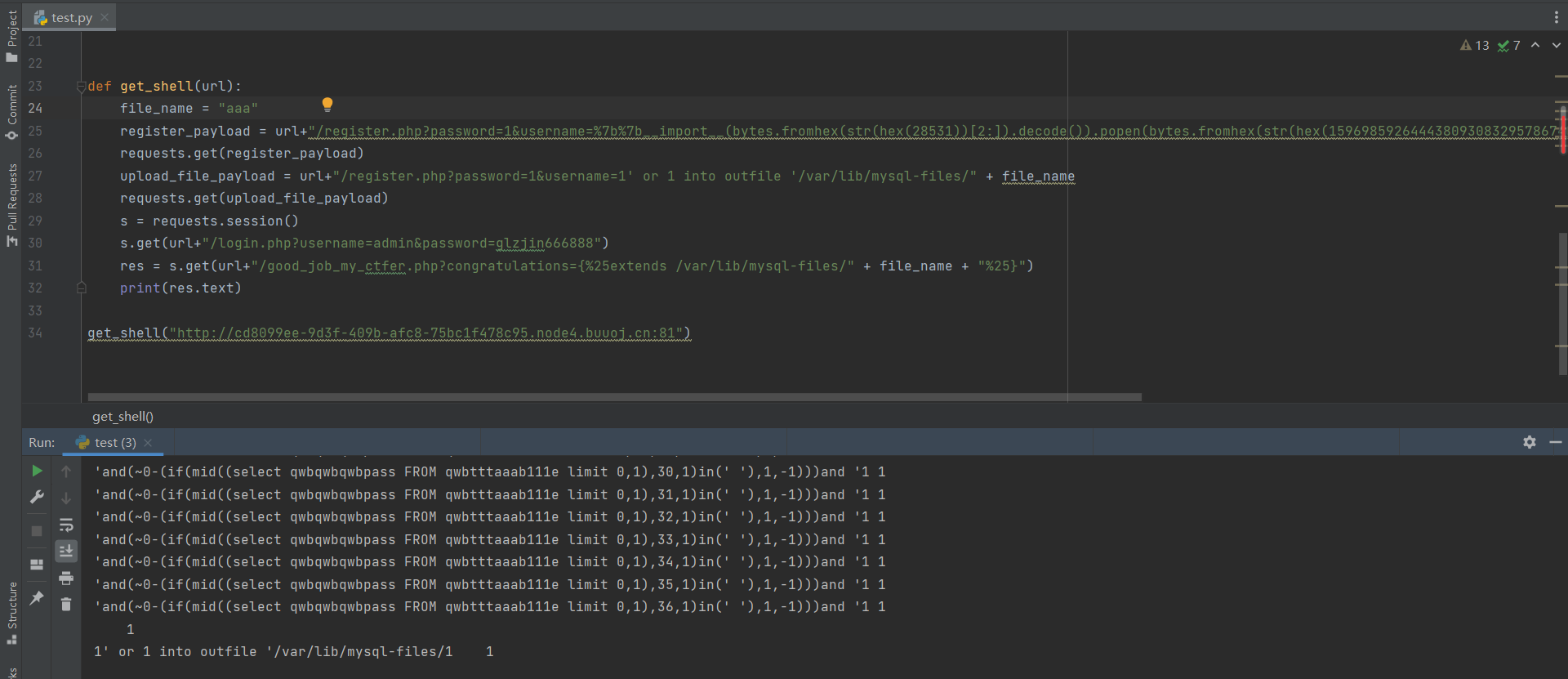Viewport: 1568px width, 679px height.
Task: Restore layout icon in Run panel
Action: pos(37,565)
